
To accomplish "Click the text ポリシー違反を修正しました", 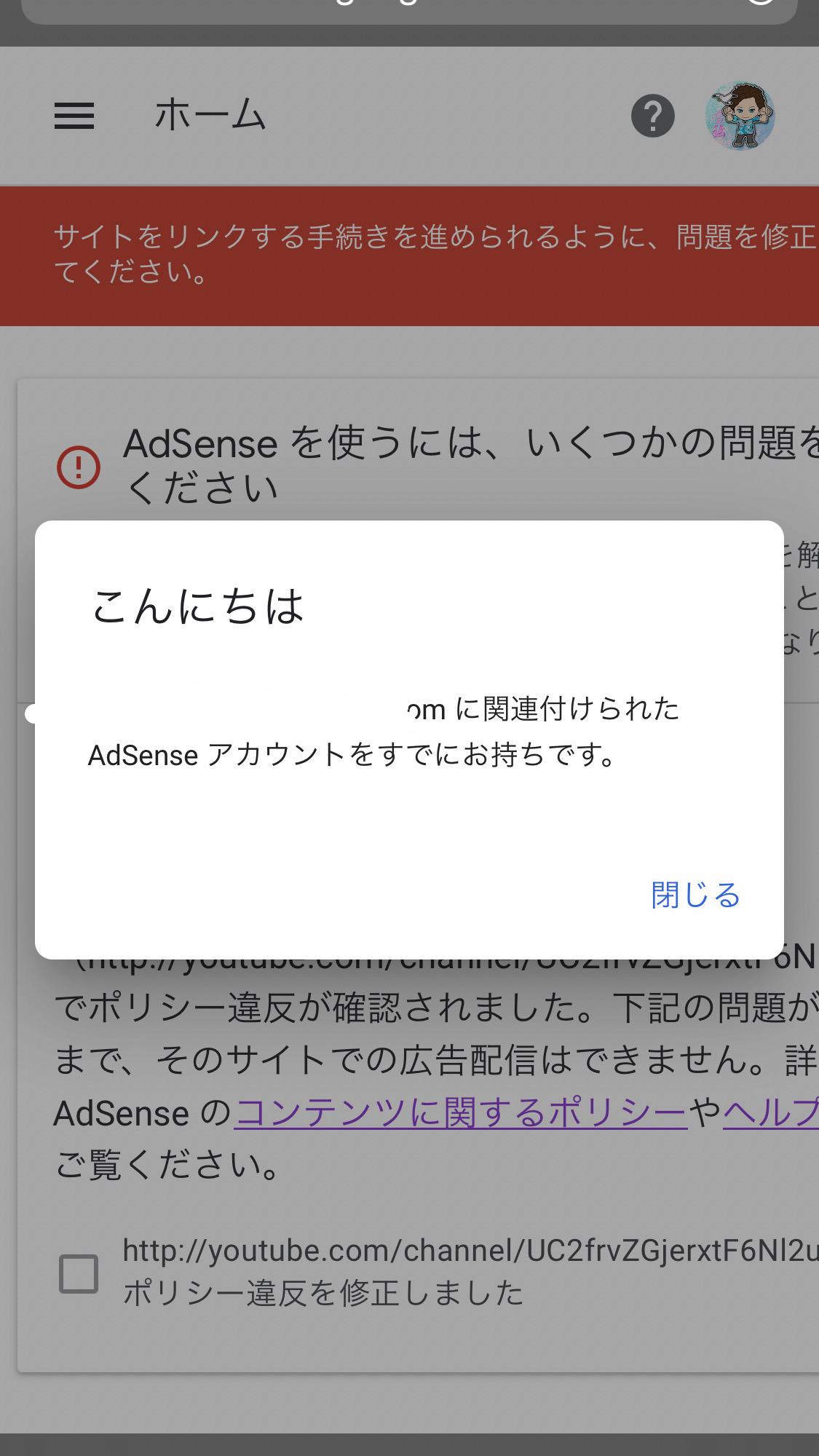I will click(x=323, y=1293).
